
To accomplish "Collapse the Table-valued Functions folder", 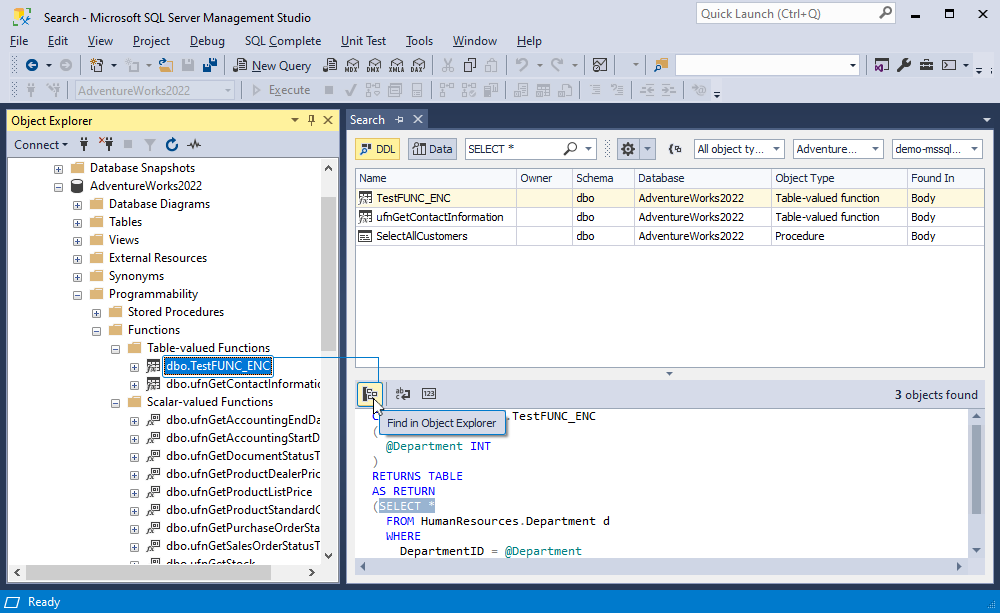I will point(115,349).
